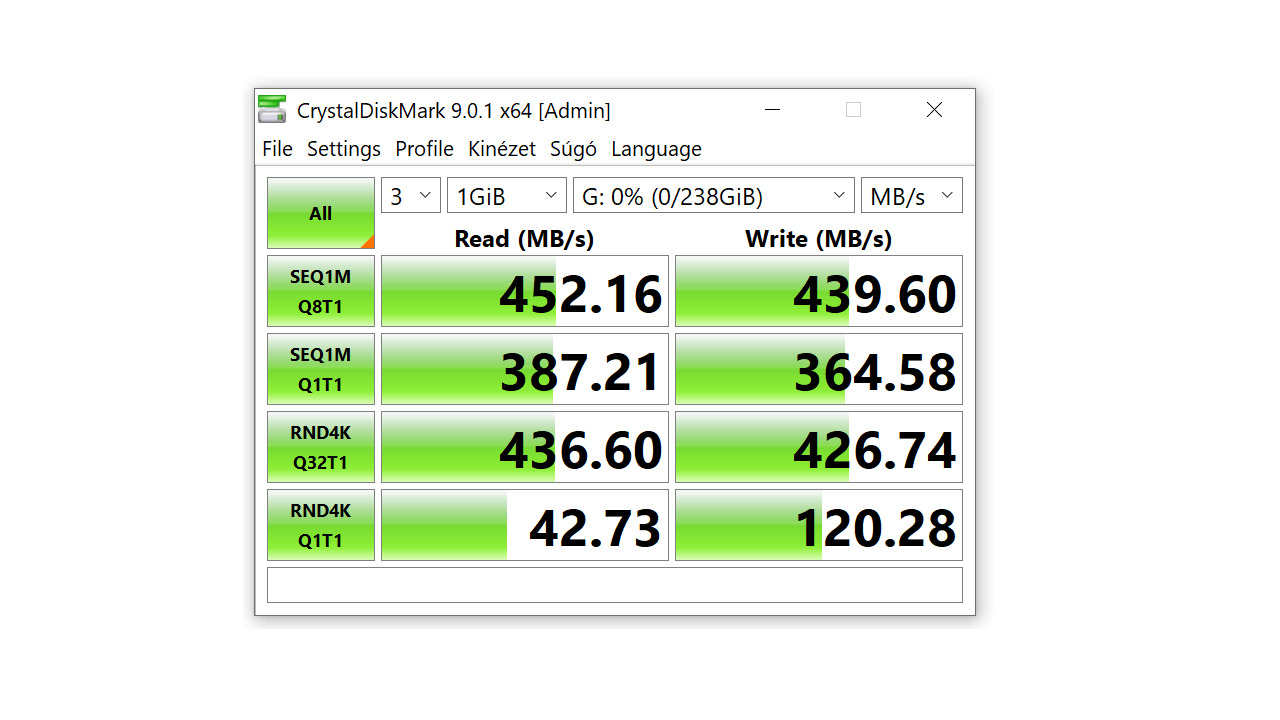Minimize the CrystalDiskMark window
Image resolution: width=1280 pixels, height=720 pixels.
click(x=772, y=110)
